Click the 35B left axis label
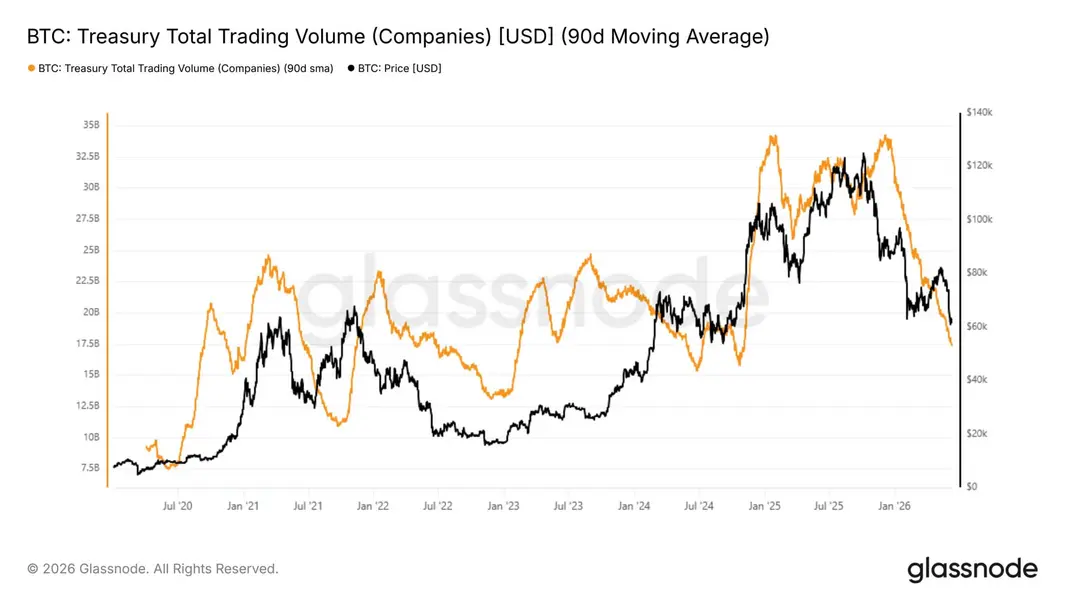 click(x=91, y=125)
